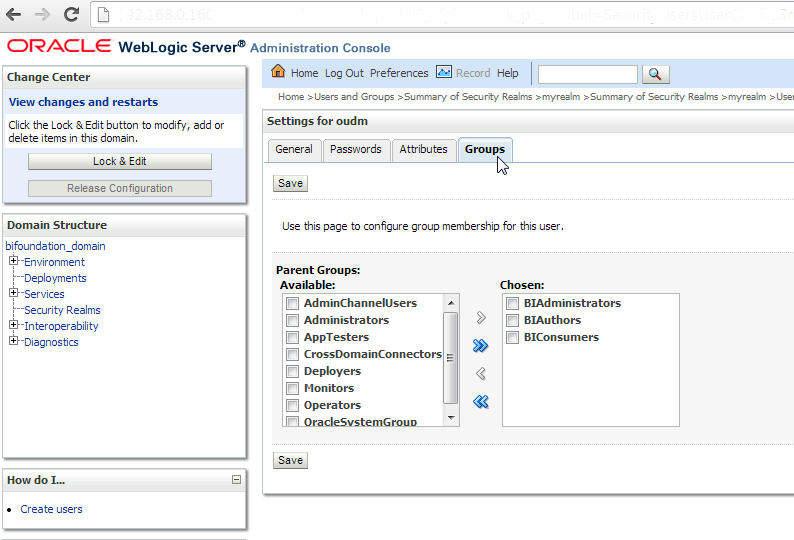Image resolution: width=794 pixels, height=540 pixels.
Task: Open Security Realms in Domain Structure
Action: point(62,311)
